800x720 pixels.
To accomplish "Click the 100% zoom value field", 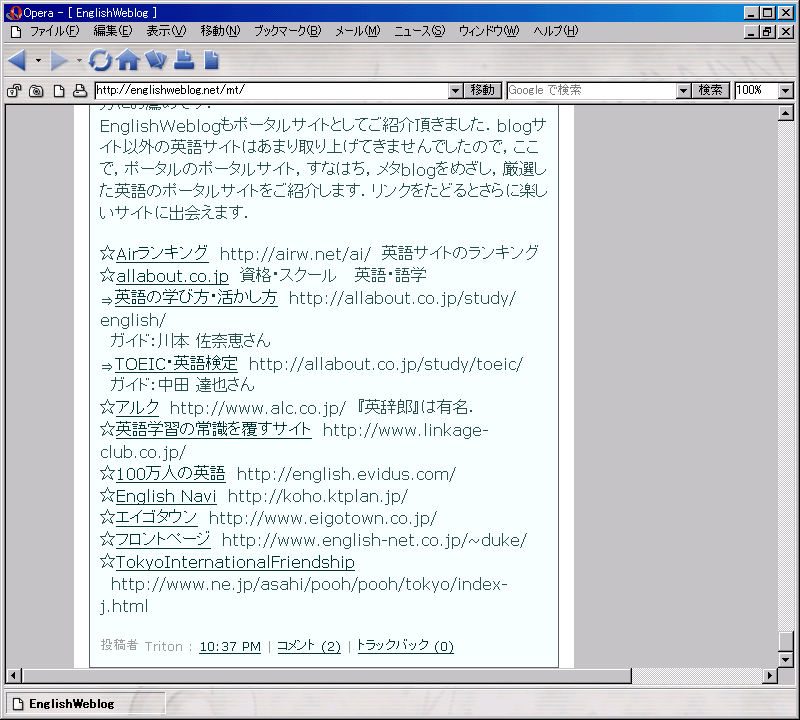I will tap(757, 91).
